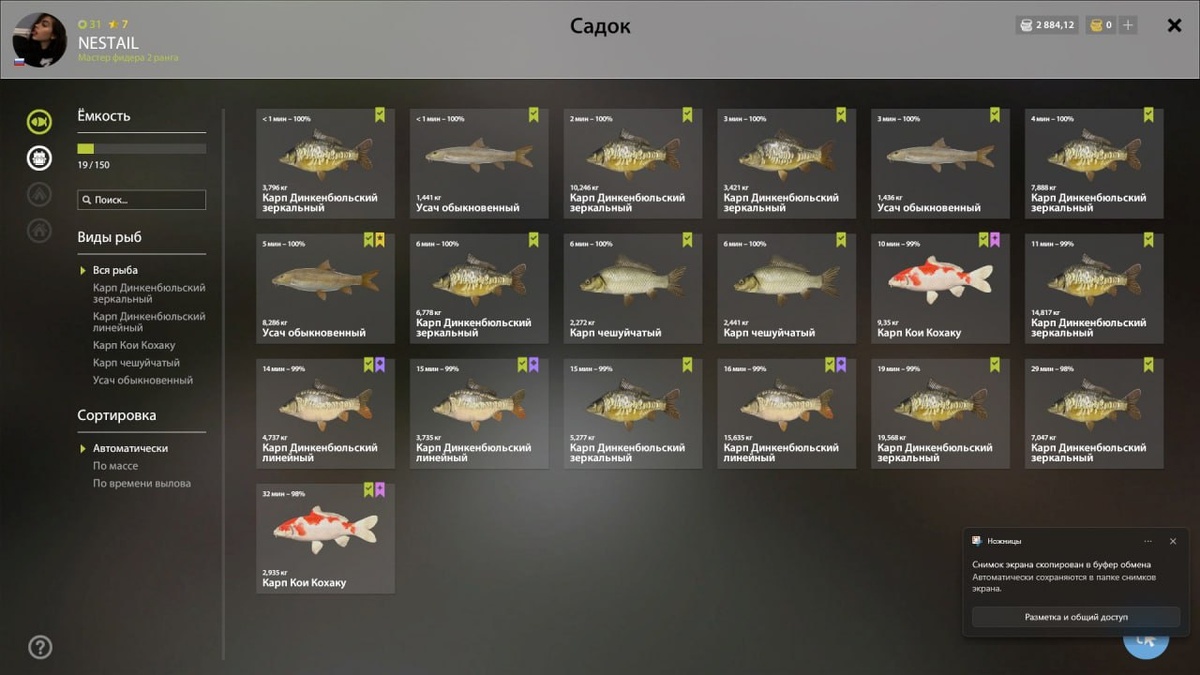Close the Садок window with the X
This screenshot has width=1200, height=675.
pos(1174,25)
